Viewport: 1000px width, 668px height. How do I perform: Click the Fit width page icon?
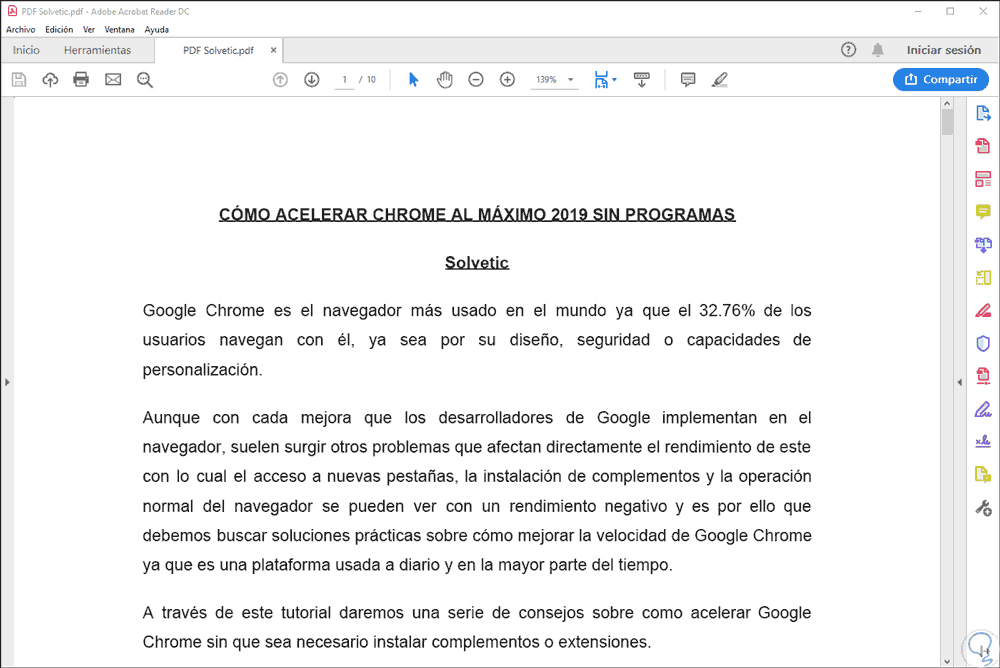pos(601,80)
